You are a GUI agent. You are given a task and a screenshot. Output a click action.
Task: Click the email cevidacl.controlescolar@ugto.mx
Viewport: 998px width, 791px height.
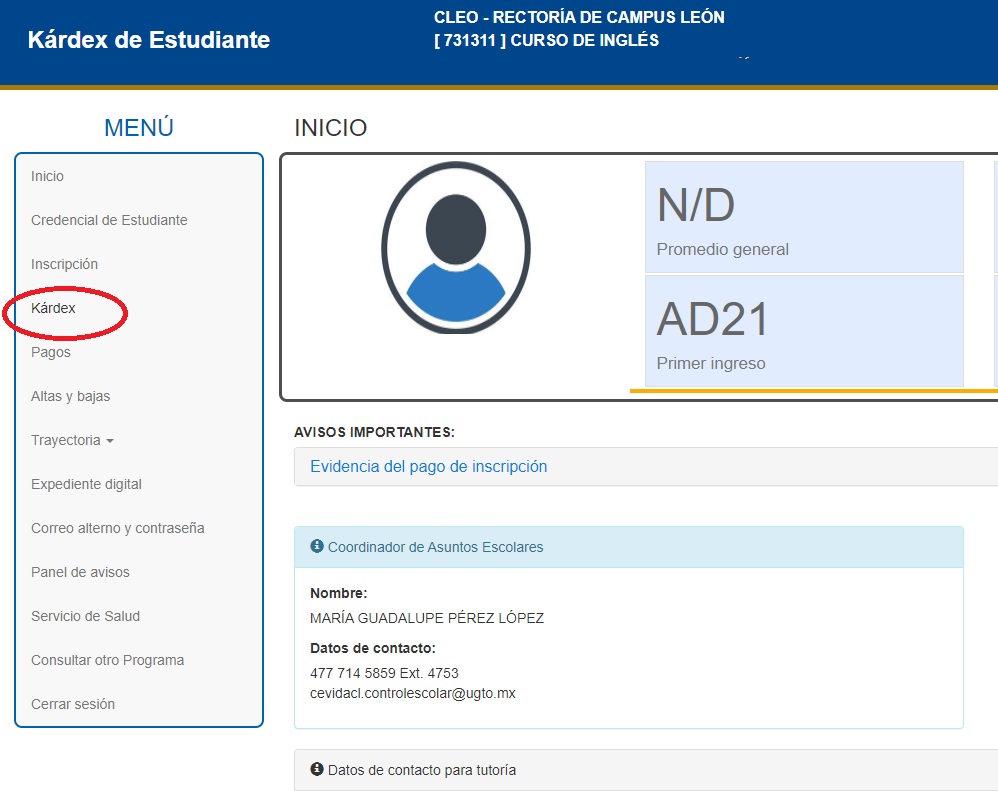412,694
